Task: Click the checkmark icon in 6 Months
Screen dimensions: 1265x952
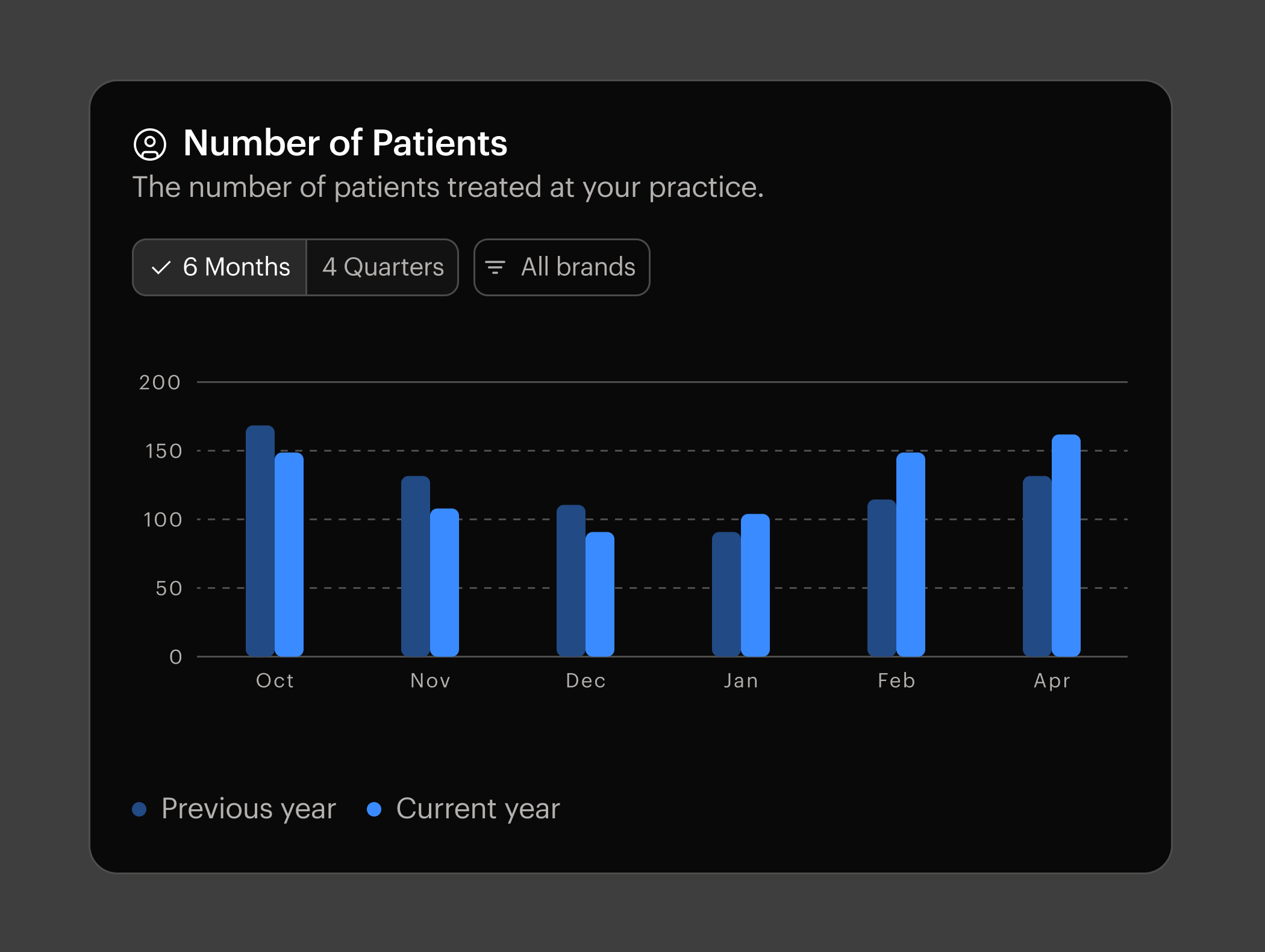Action: (x=161, y=268)
